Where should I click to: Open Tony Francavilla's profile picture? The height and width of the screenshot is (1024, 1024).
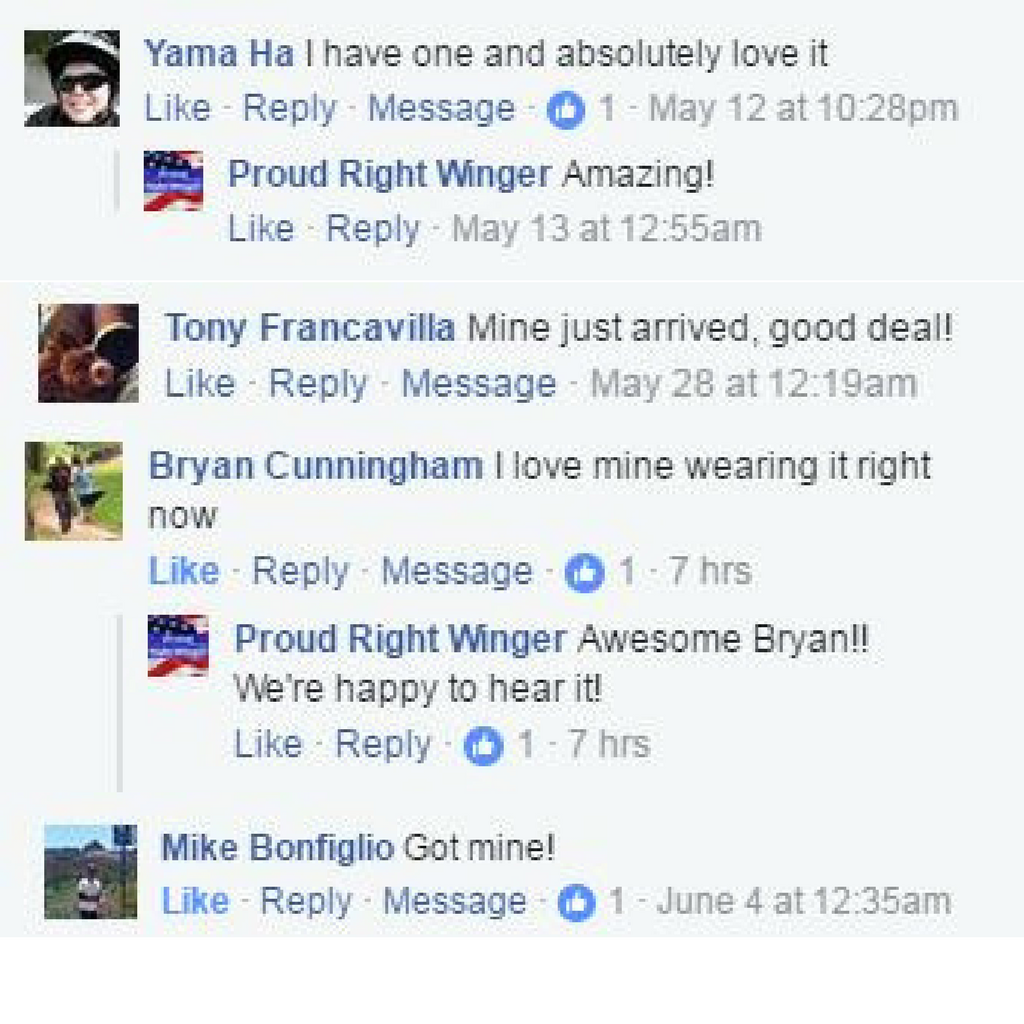click(x=88, y=353)
